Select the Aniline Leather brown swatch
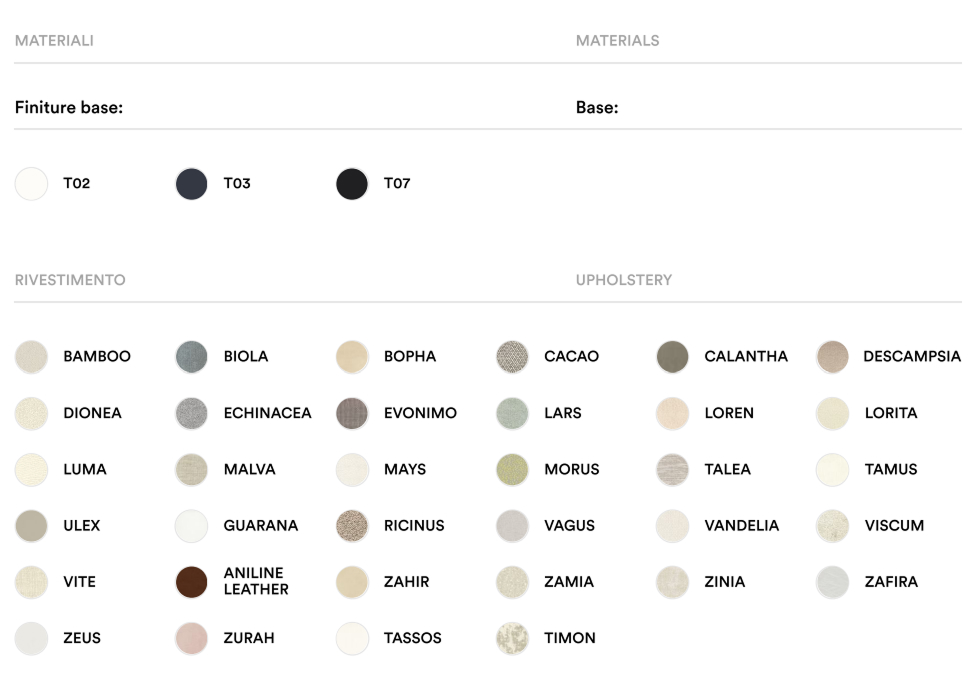The height and width of the screenshot is (680, 972). (191, 582)
